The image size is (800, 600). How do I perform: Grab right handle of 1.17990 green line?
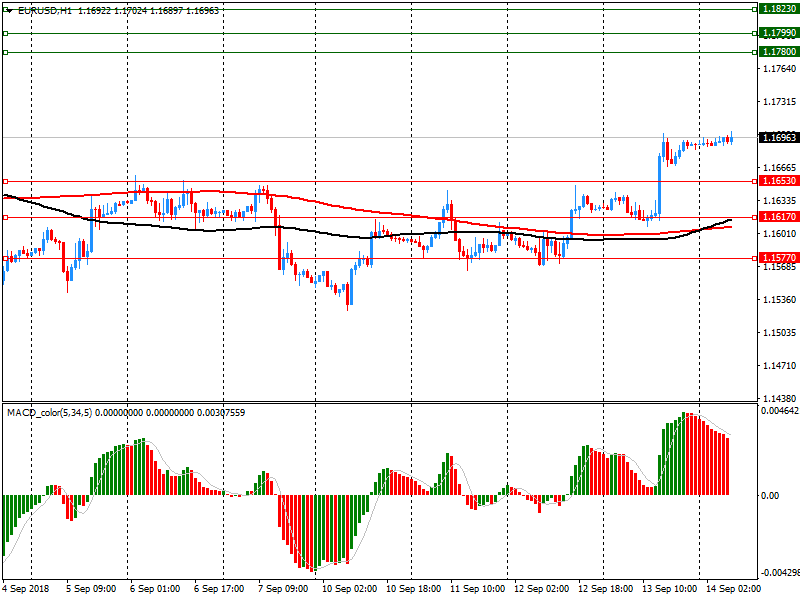click(755, 33)
